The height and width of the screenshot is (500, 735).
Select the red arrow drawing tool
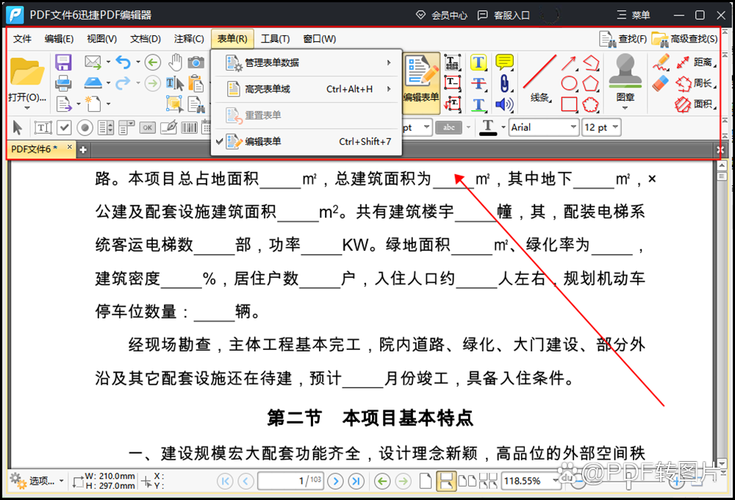click(569, 63)
